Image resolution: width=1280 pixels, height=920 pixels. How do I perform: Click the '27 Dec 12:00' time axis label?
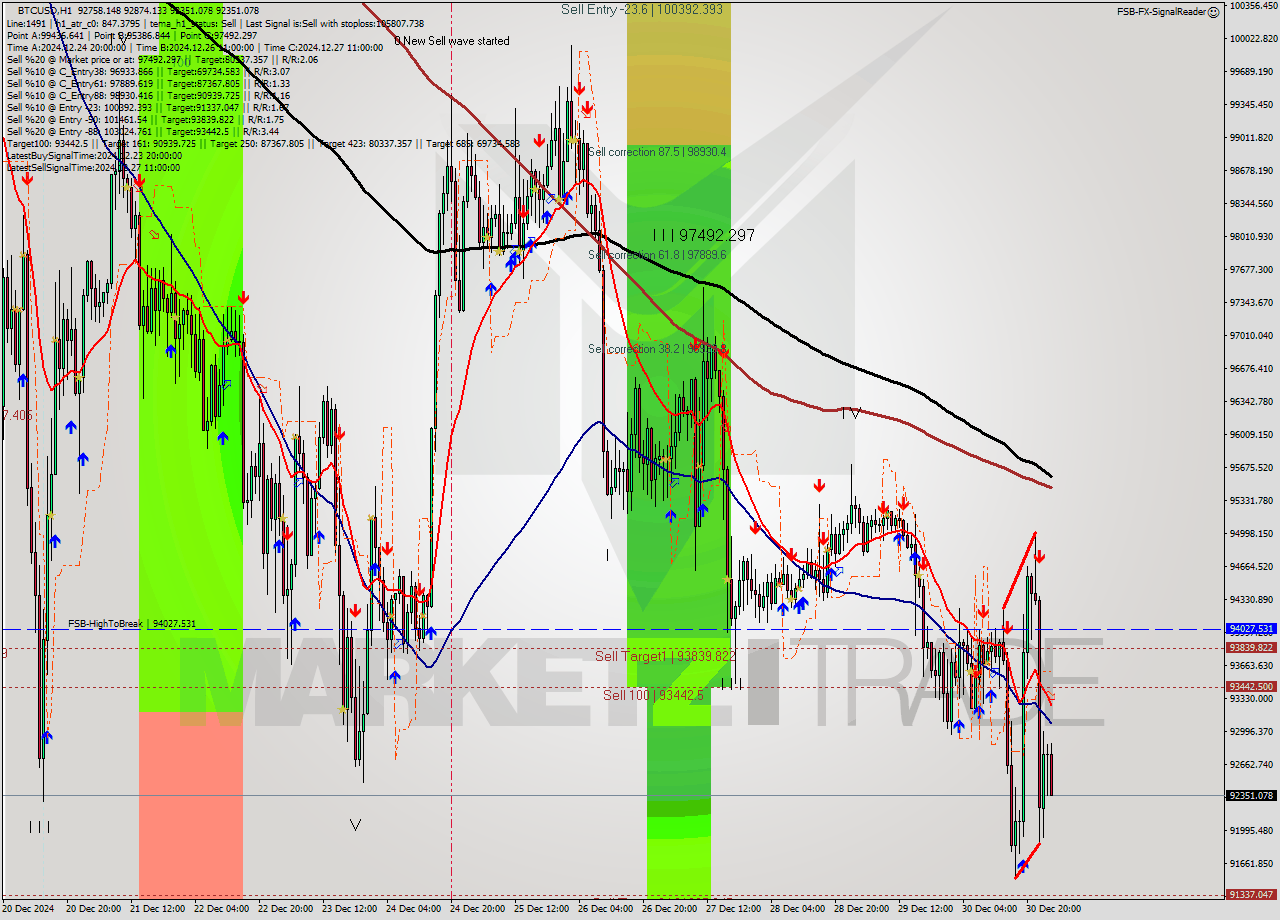(733, 909)
